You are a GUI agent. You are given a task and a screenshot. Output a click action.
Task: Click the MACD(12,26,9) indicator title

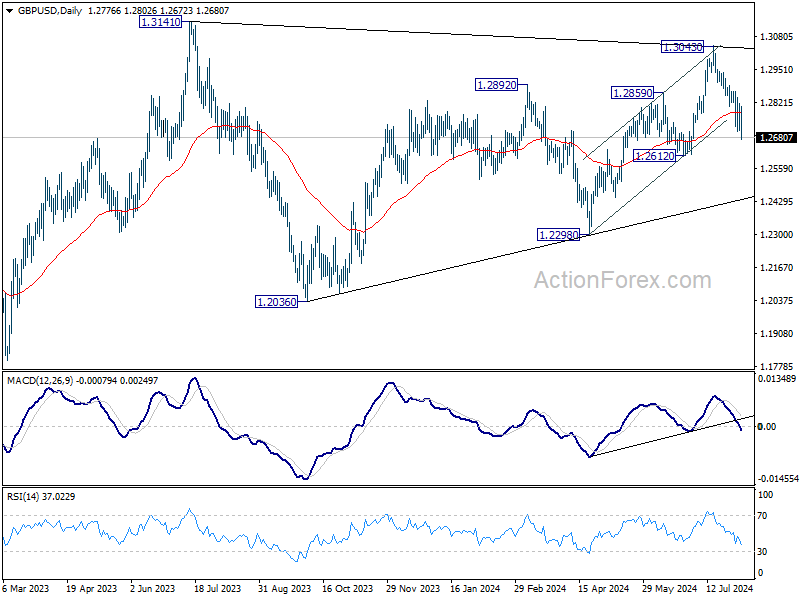pos(40,381)
